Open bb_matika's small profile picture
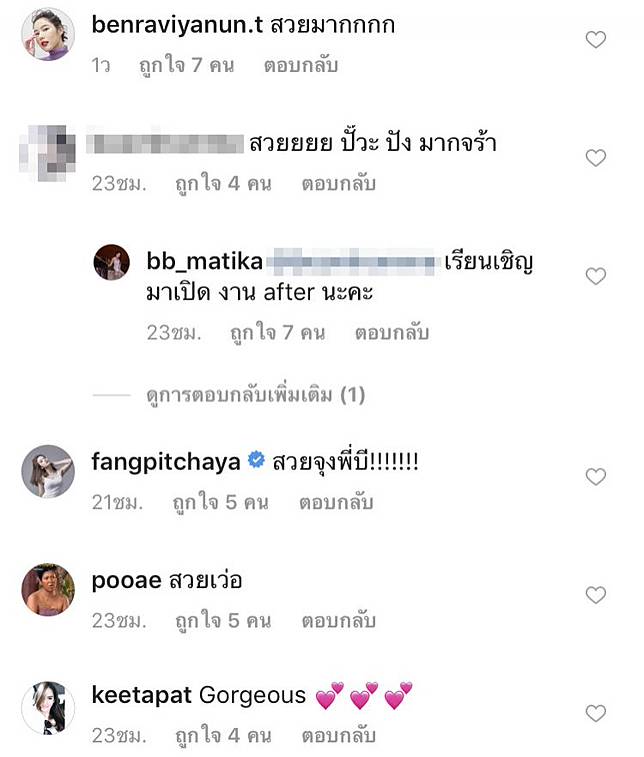 [111, 263]
